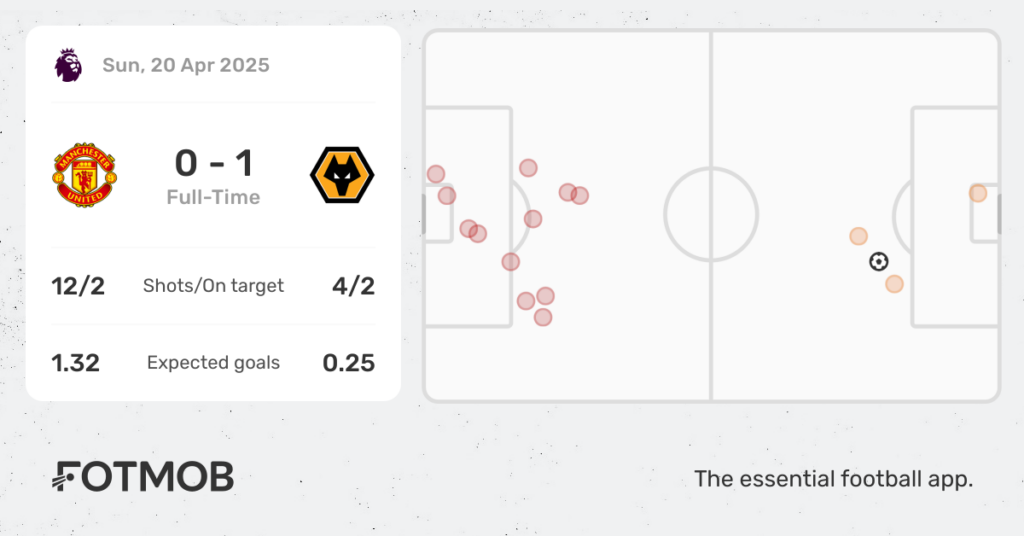The image size is (1024, 536).
Task: Select Wolves shot marker above the goal icon
Action: 858,236
